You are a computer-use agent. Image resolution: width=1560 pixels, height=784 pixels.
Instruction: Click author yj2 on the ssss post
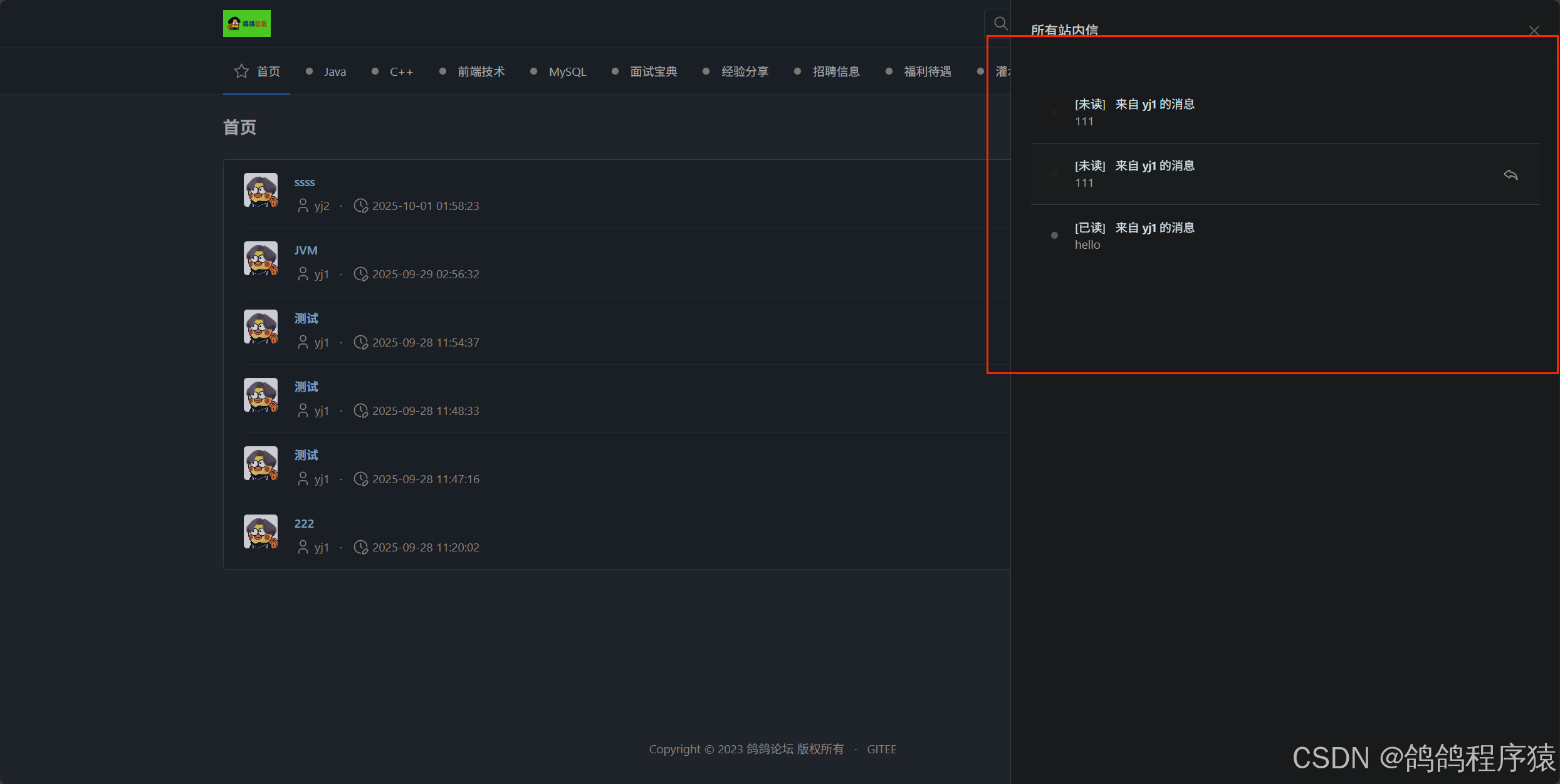pyautogui.click(x=322, y=206)
